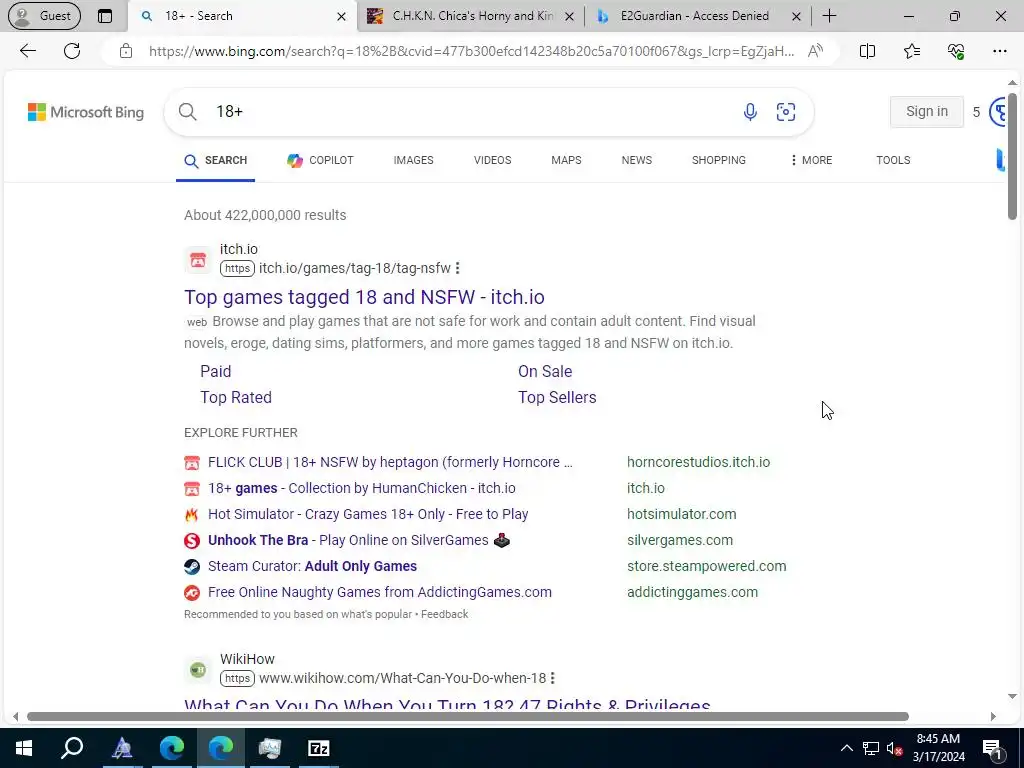The width and height of the screenshot is (1024, 768).
Task: Switch to Maps results
Action: tap(566, 160)
